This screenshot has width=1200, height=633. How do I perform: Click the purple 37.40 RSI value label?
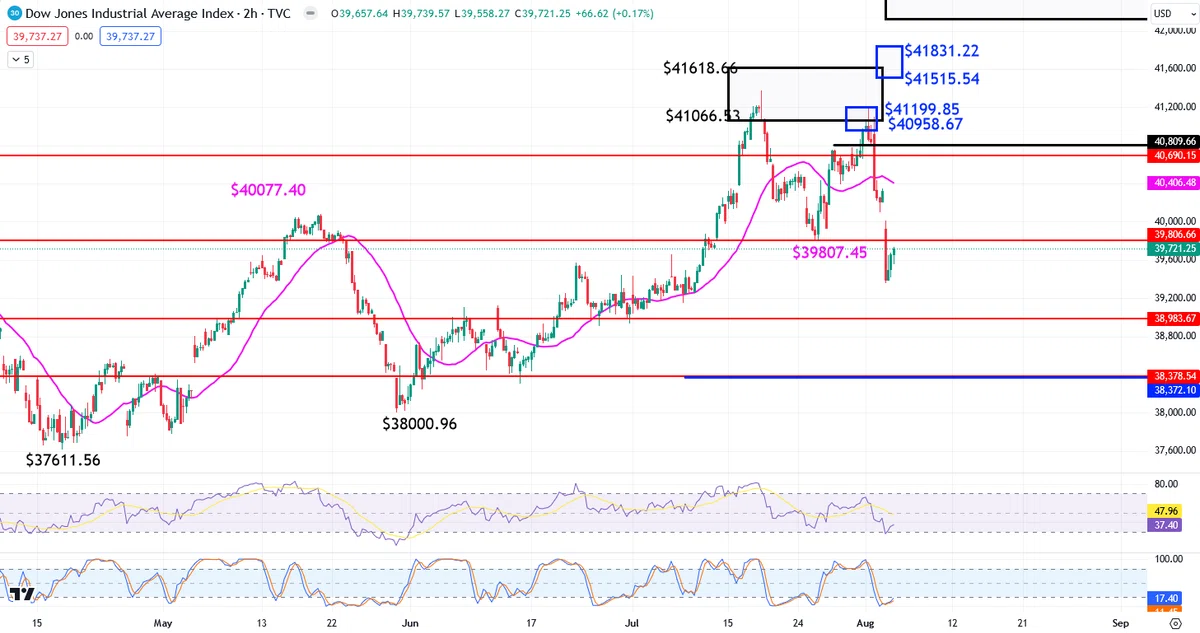point(1164,524)
